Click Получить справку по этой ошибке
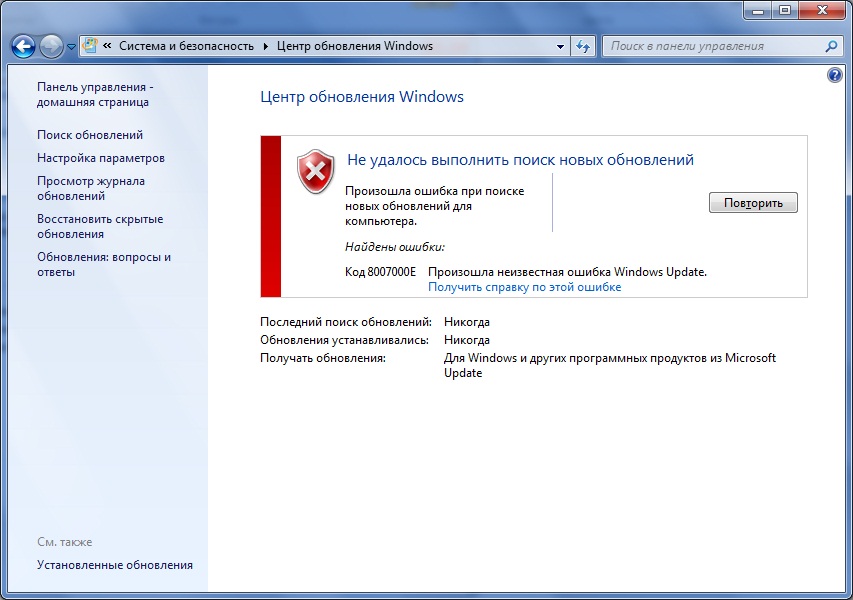This screenshot has width=853, height=600. pyautogui.click(x=524, y=287)
